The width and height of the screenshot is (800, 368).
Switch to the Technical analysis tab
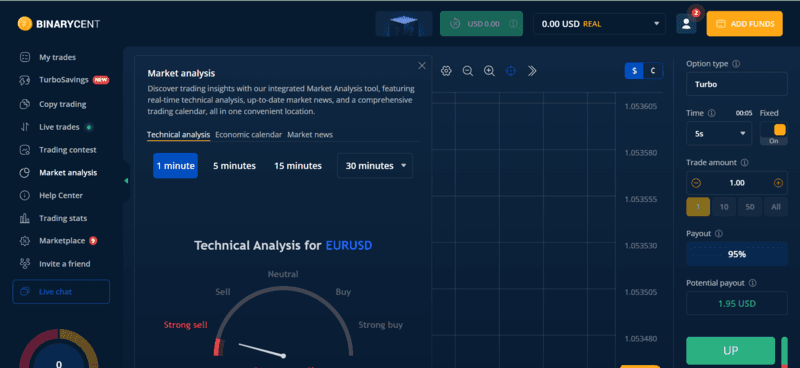[x=179, y=135]
